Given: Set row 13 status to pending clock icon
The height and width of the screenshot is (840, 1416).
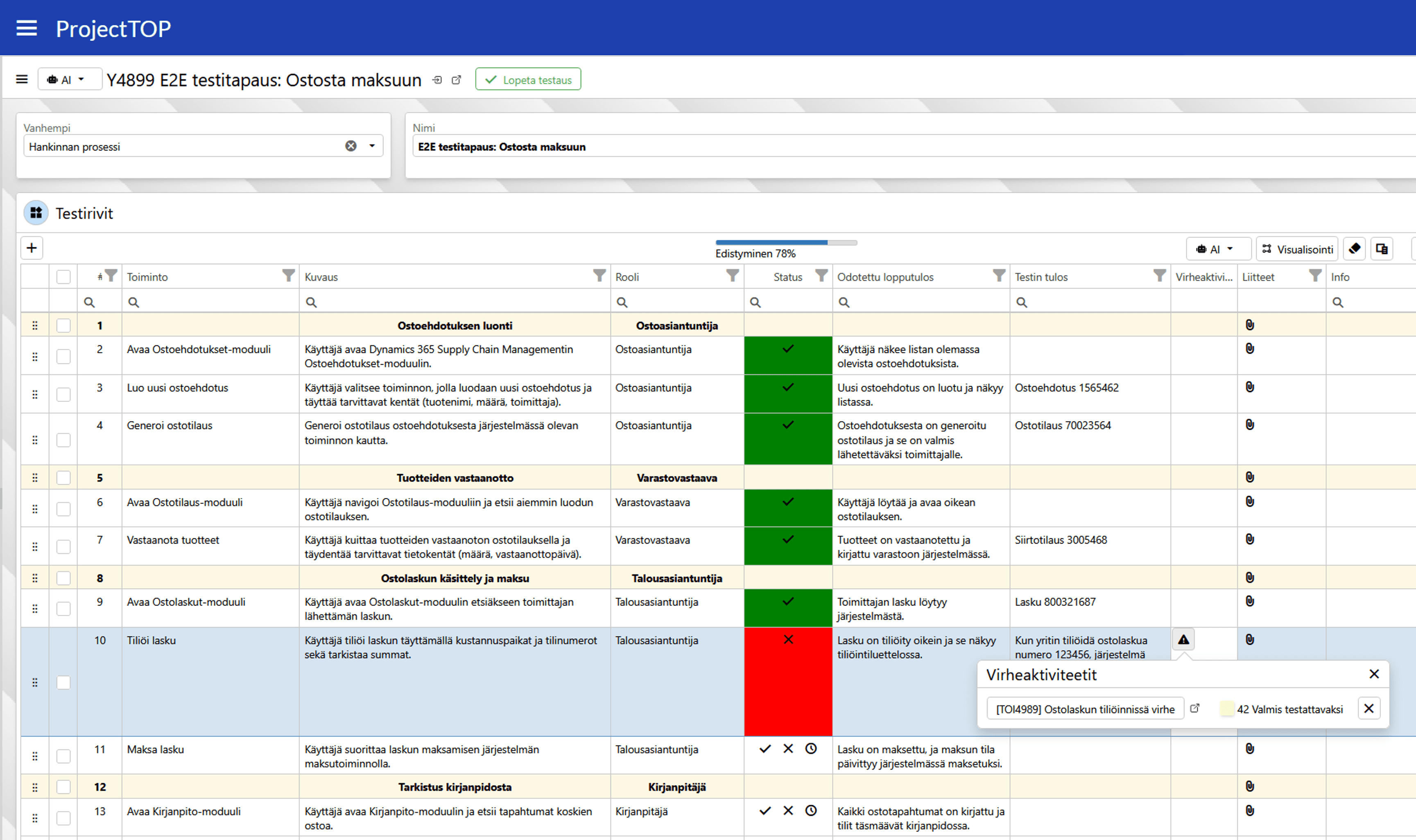Looking at the screenshot, I should pyautogui.click(x=811, y=811).
